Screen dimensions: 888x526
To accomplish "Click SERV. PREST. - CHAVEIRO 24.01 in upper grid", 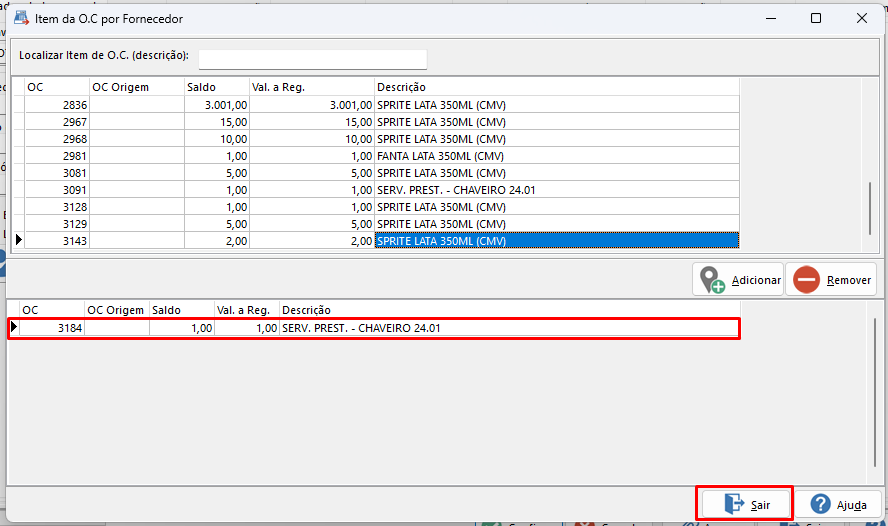I will (456, 190).
